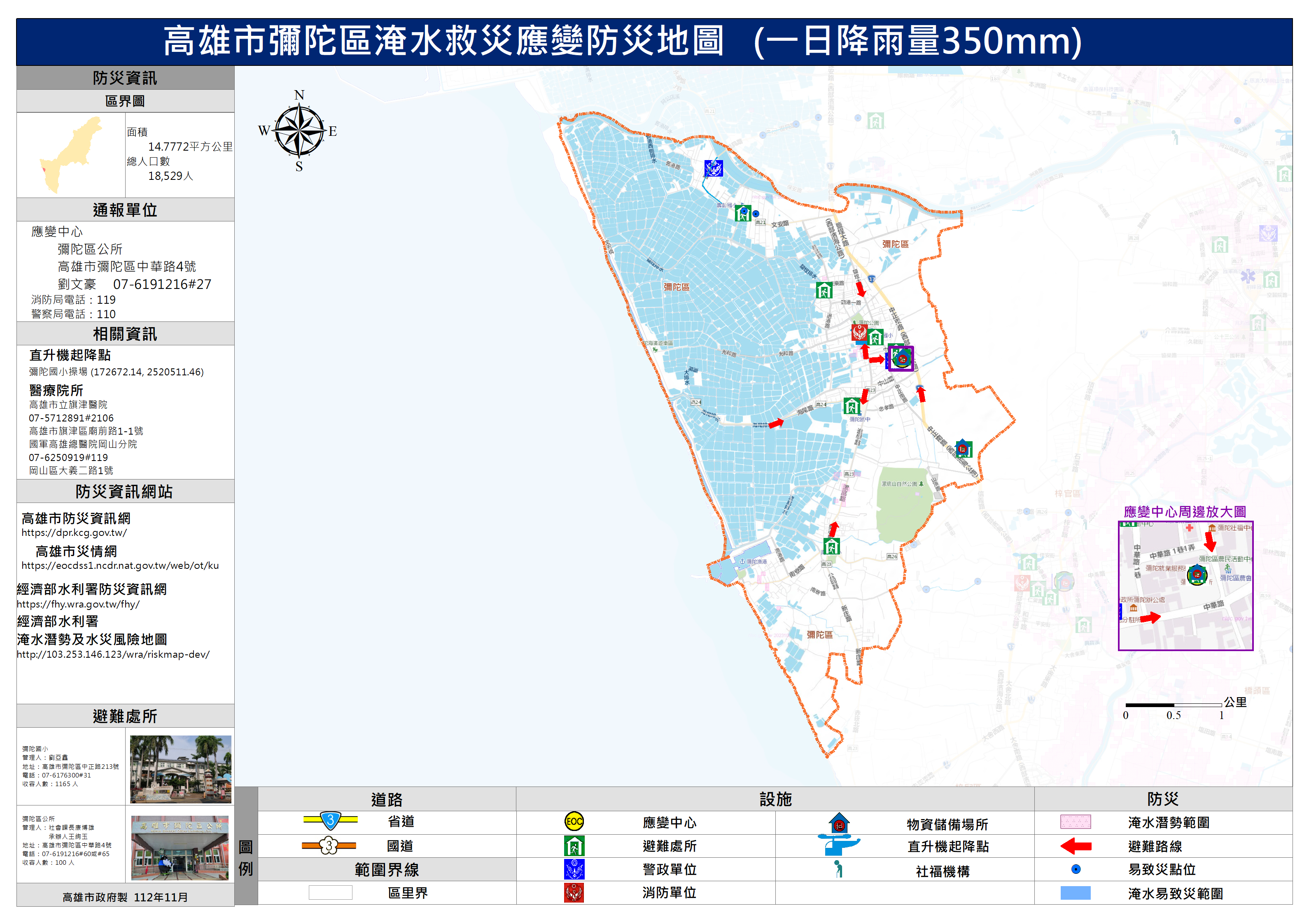Click the 區界圖 district outline thumbnail
The width and height of the screenshot is (1309, 924).
(x=71, y=154)
